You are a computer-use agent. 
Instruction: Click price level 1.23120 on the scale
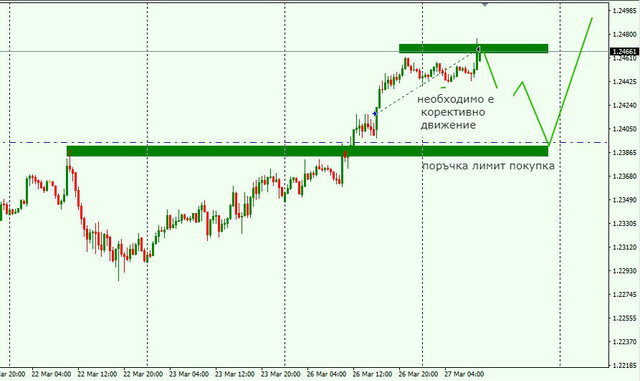(624, 247)
